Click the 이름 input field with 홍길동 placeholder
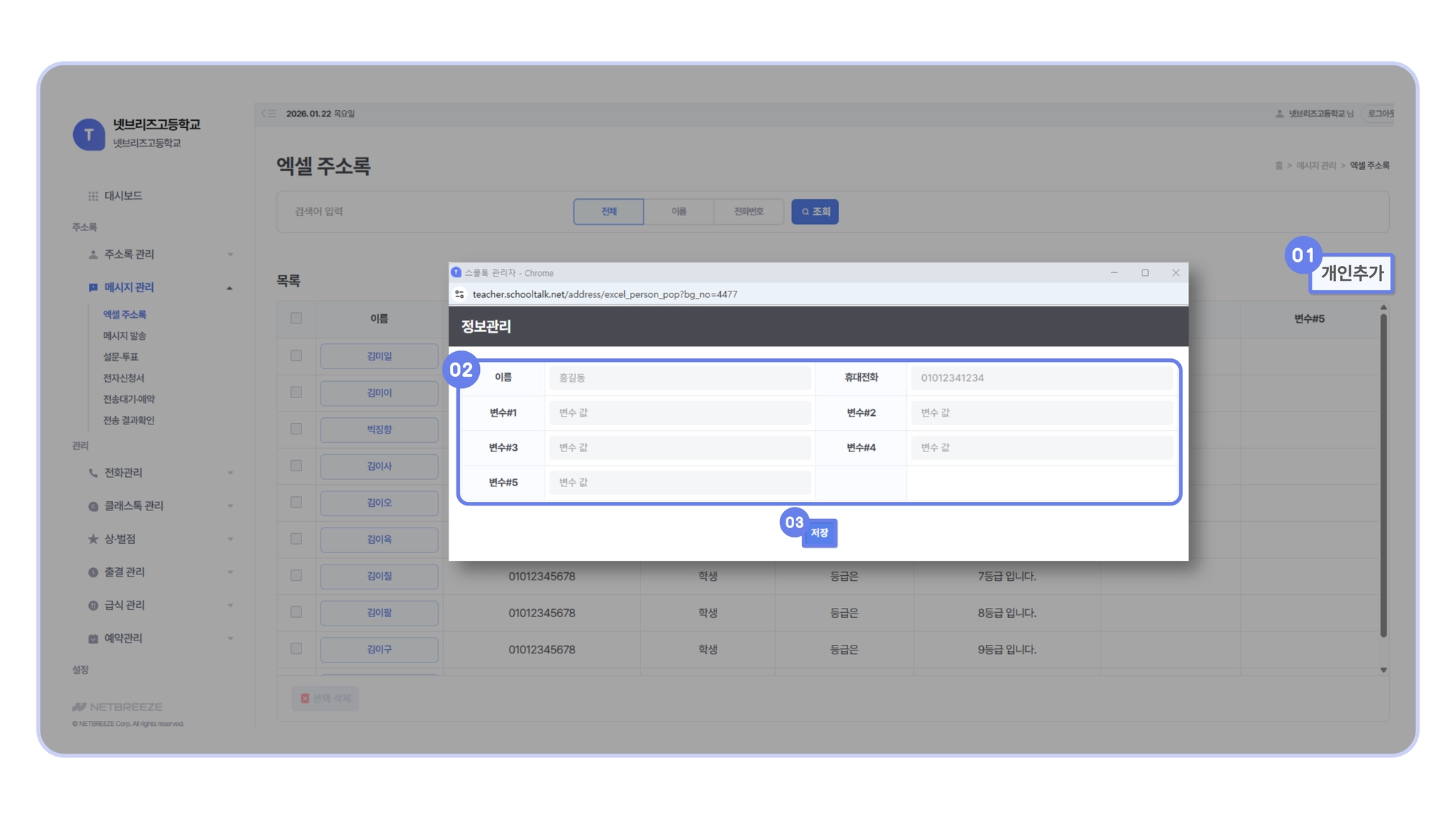Image resolution: width=1456 pixels, height=819 pixels. point(680,378)
